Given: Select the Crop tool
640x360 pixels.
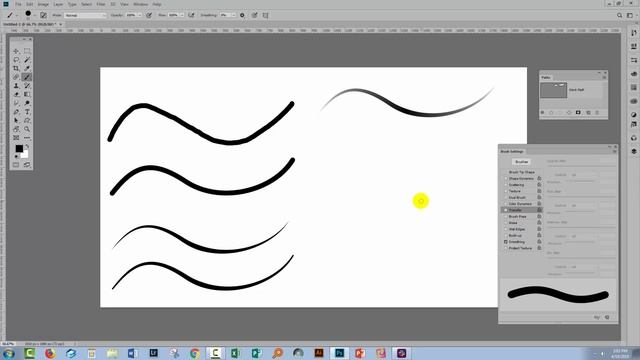Looking at the screenshot, I should tap(16, 68).
